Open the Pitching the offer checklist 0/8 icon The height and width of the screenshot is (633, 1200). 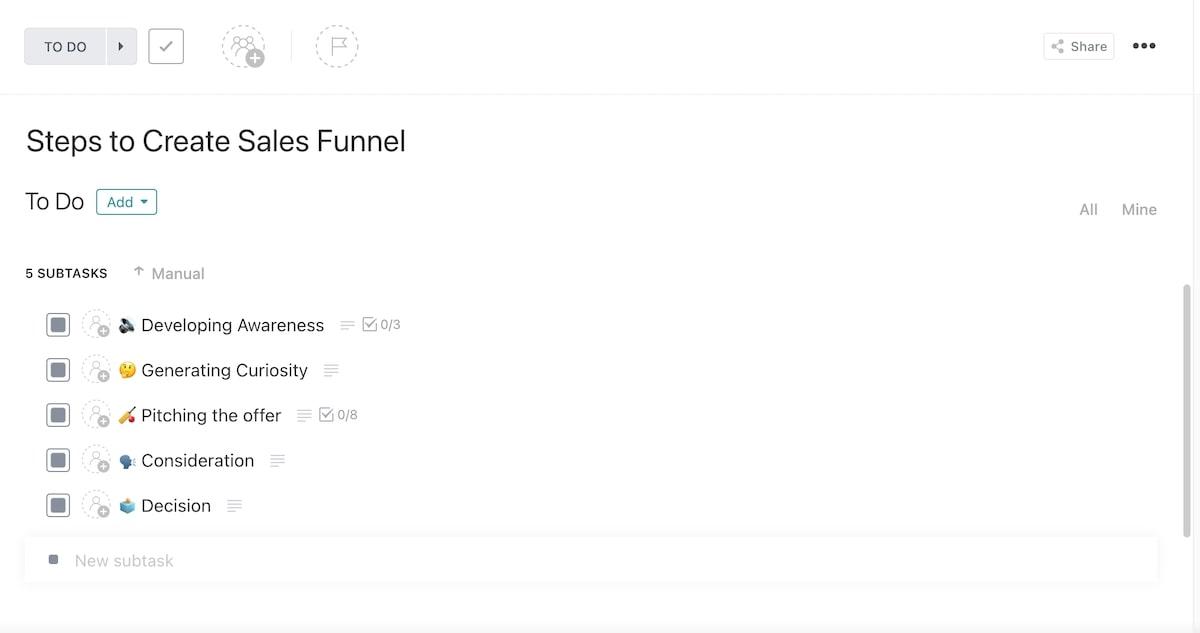pyautogui.click(x=338, y=415)
